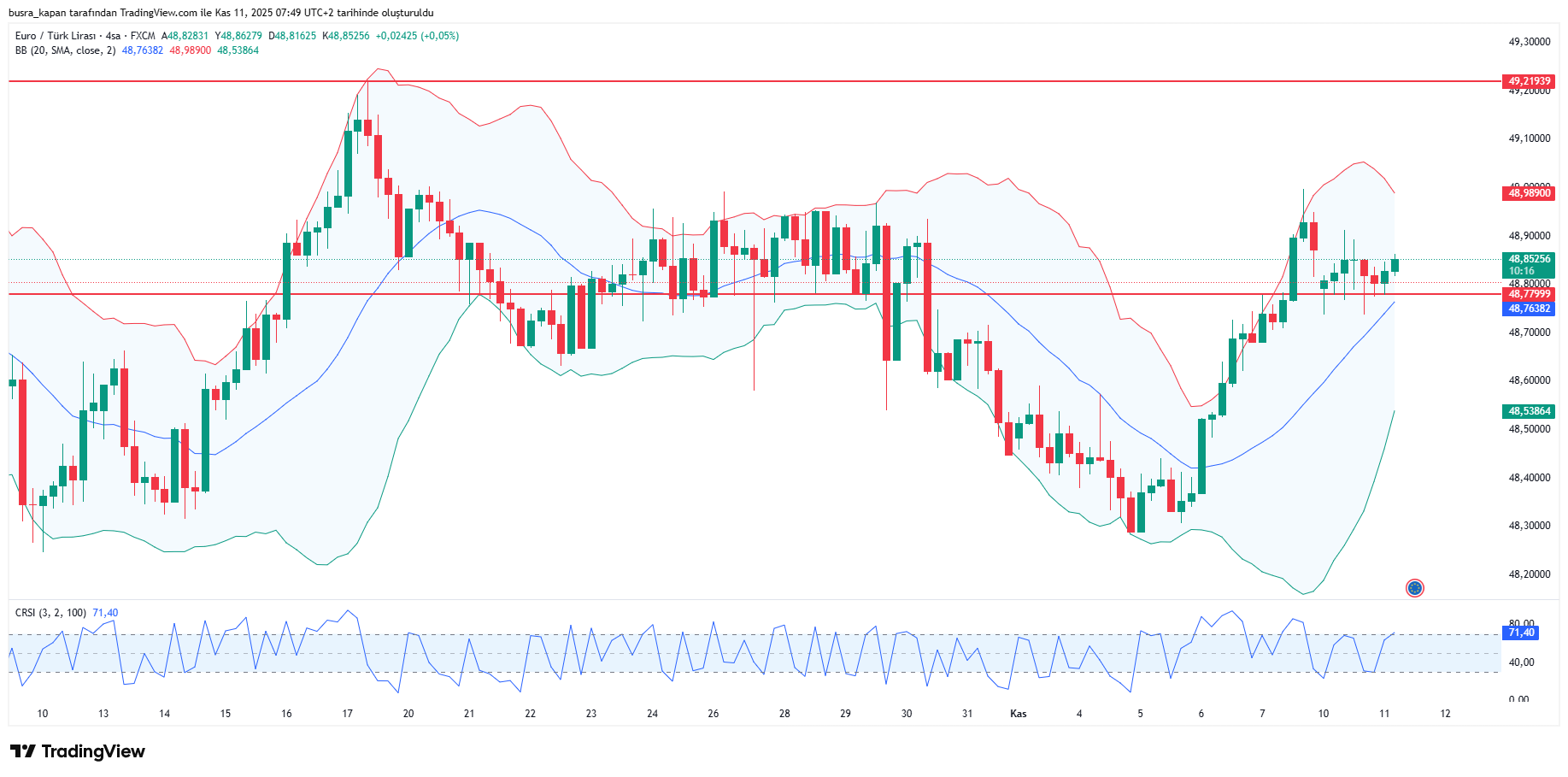Screen dimensions: 1568x777
Task: Click the red 48,77999 price line label
Action: 1528,294
